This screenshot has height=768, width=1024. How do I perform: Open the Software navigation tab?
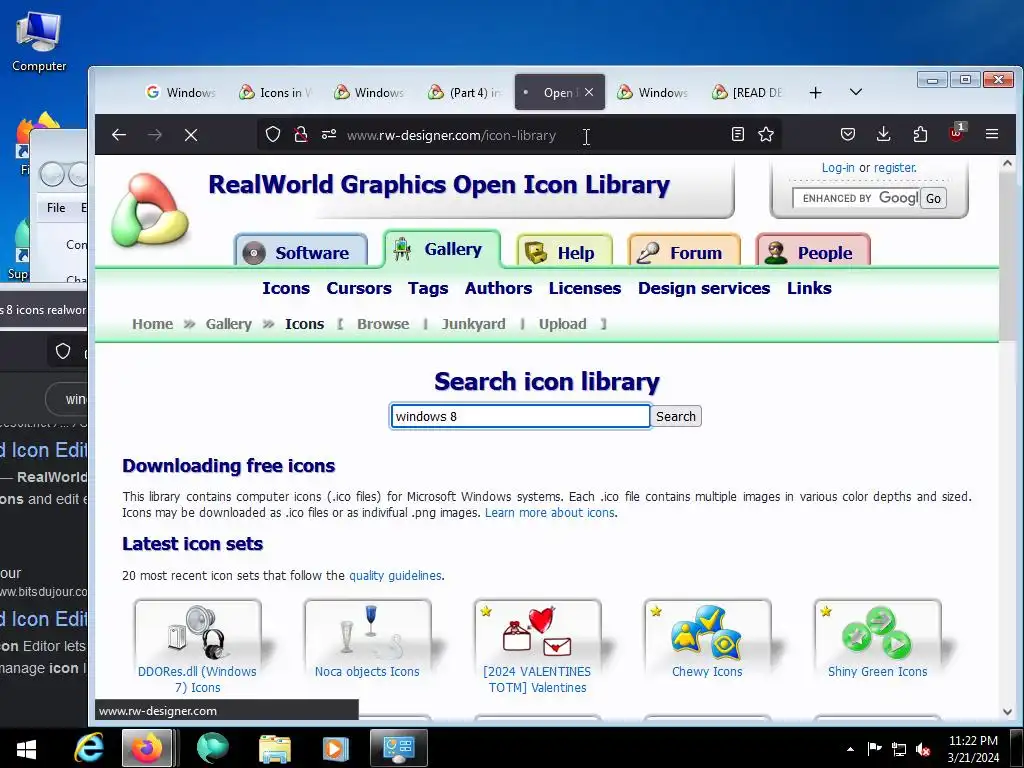(x=301, y=252)
